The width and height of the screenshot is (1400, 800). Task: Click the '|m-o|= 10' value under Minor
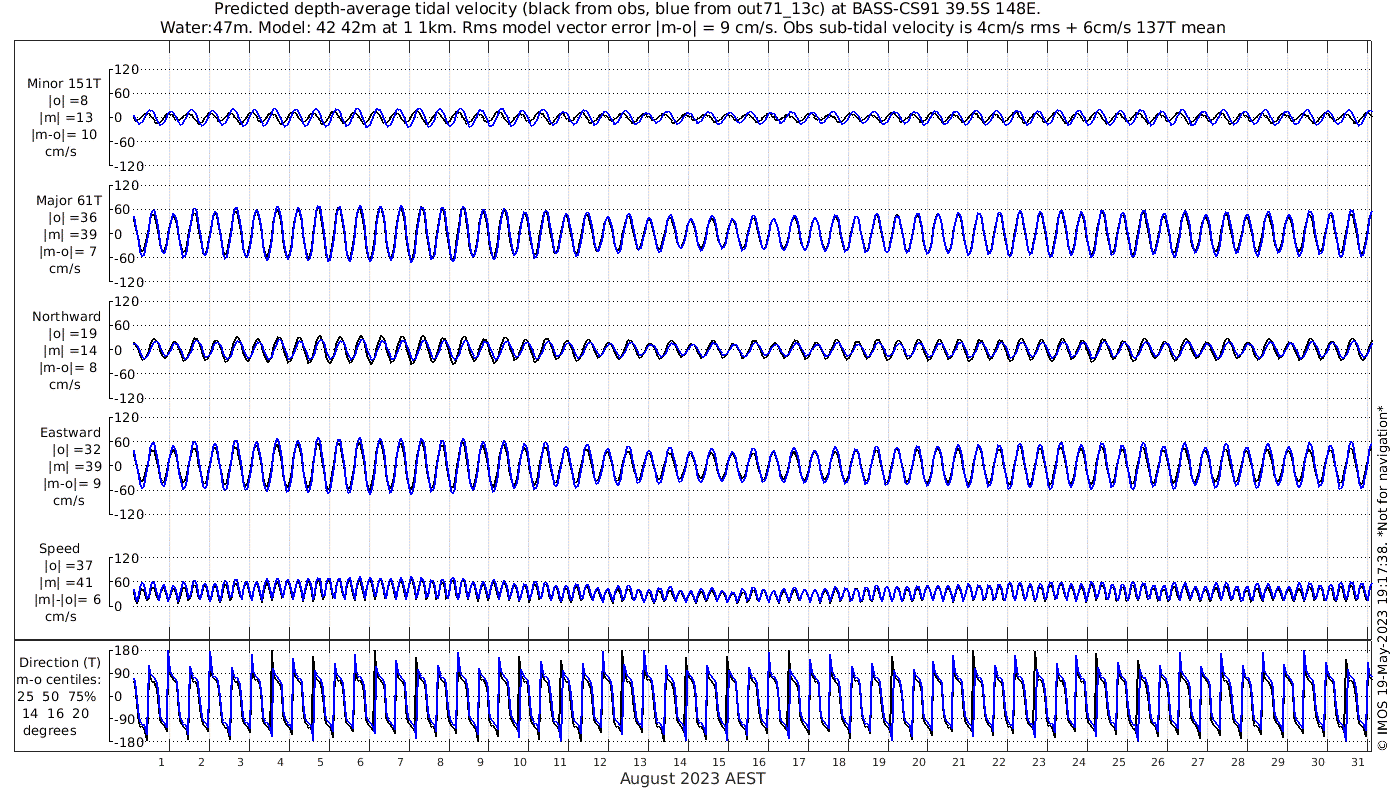pos(64,134)
